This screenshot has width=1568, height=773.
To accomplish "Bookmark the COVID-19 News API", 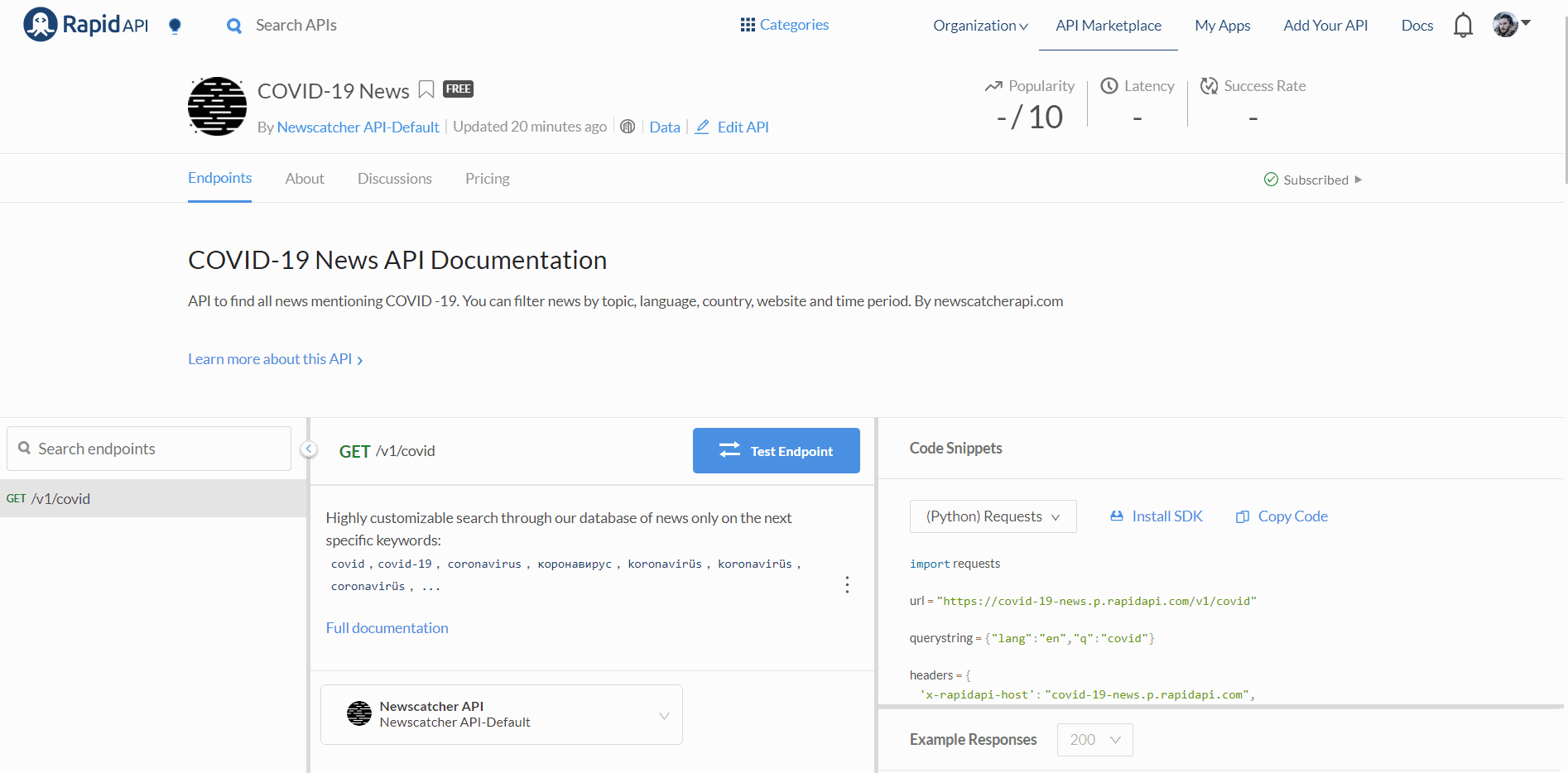I will [x=426, y=89].
